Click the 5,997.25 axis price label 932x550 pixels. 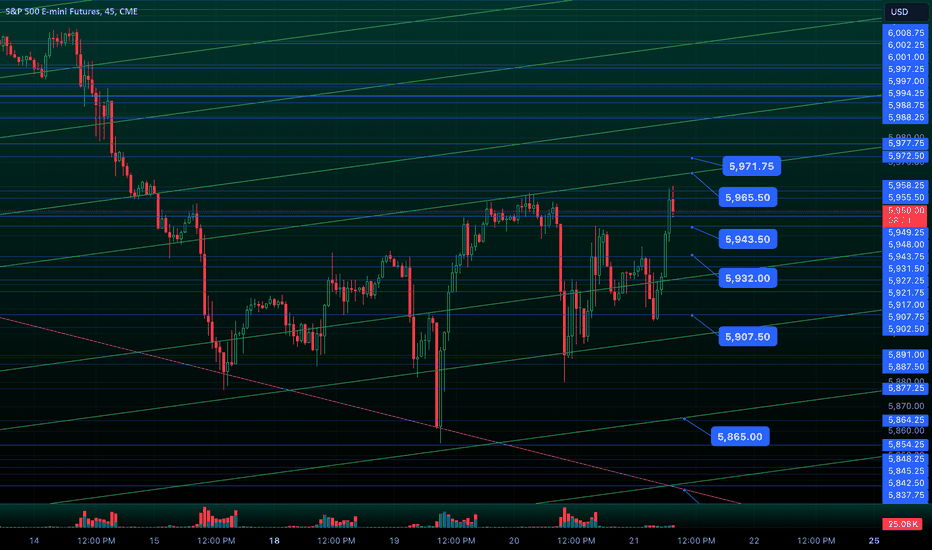[906, 69]
